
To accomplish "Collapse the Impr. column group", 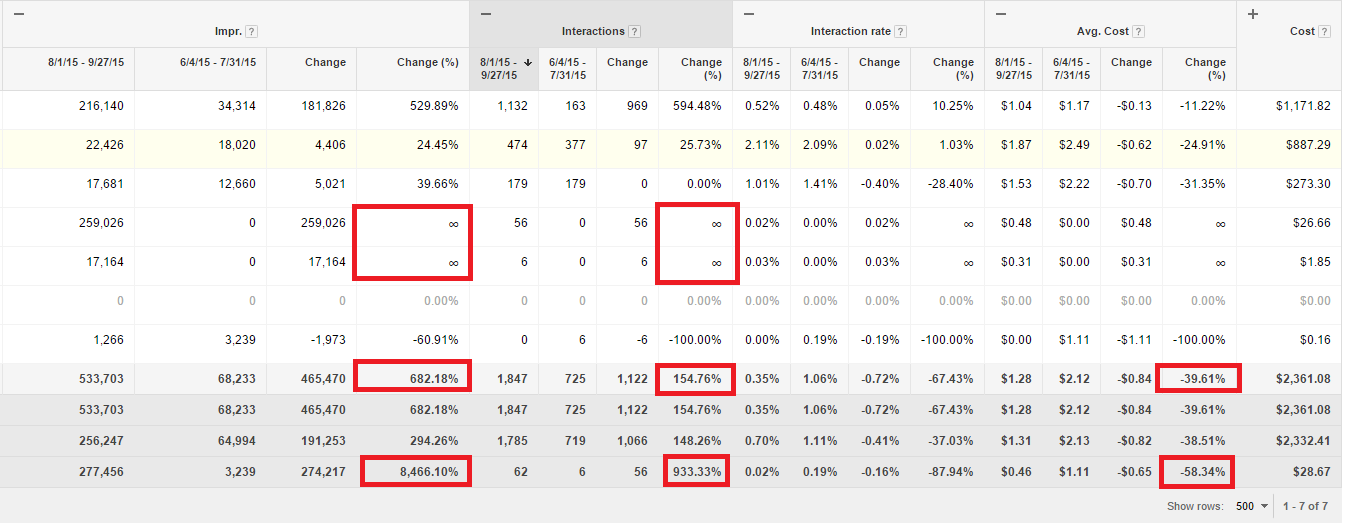I will pos(18,13).
